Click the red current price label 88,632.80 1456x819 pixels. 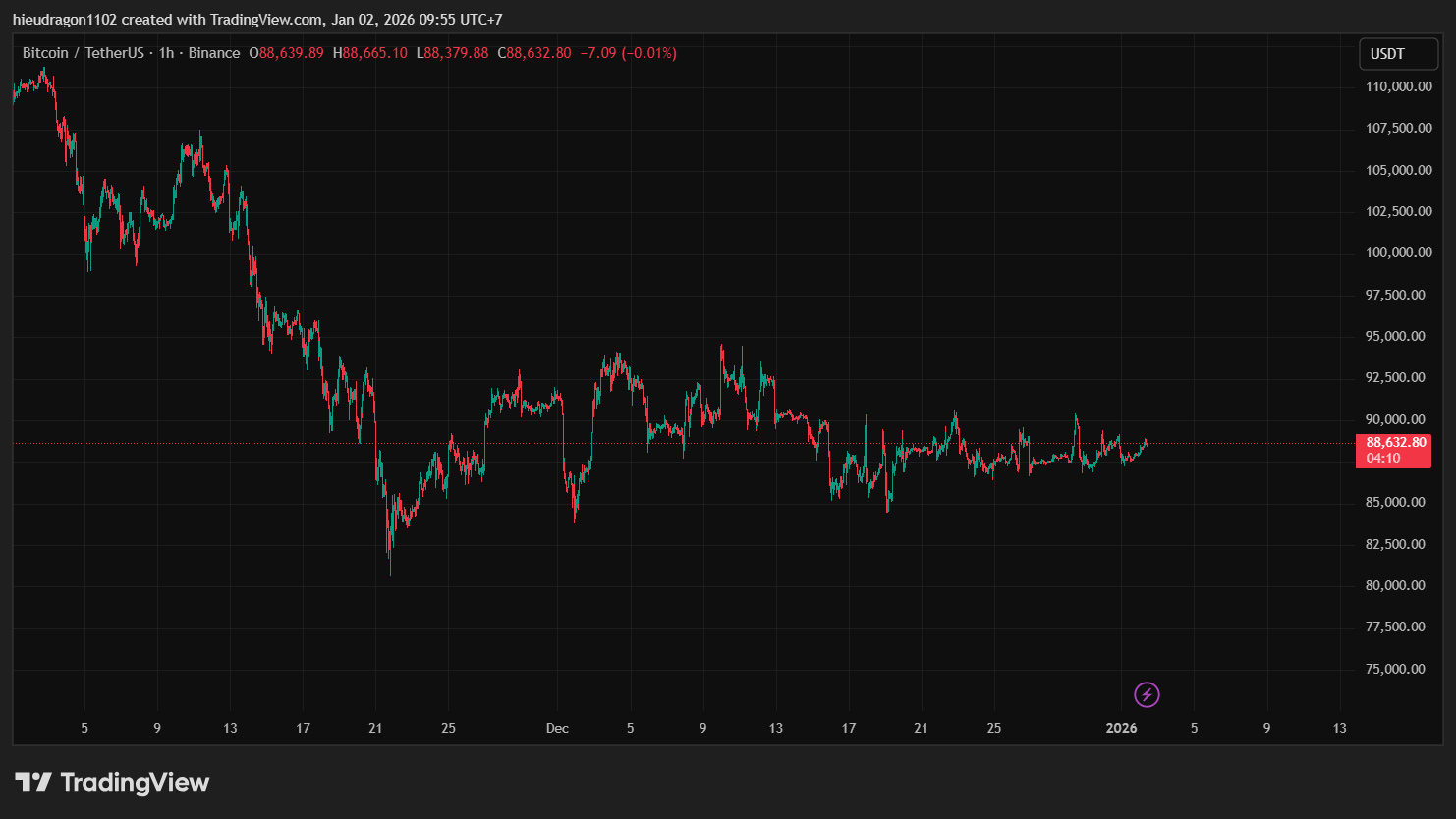pos(1395,443)
